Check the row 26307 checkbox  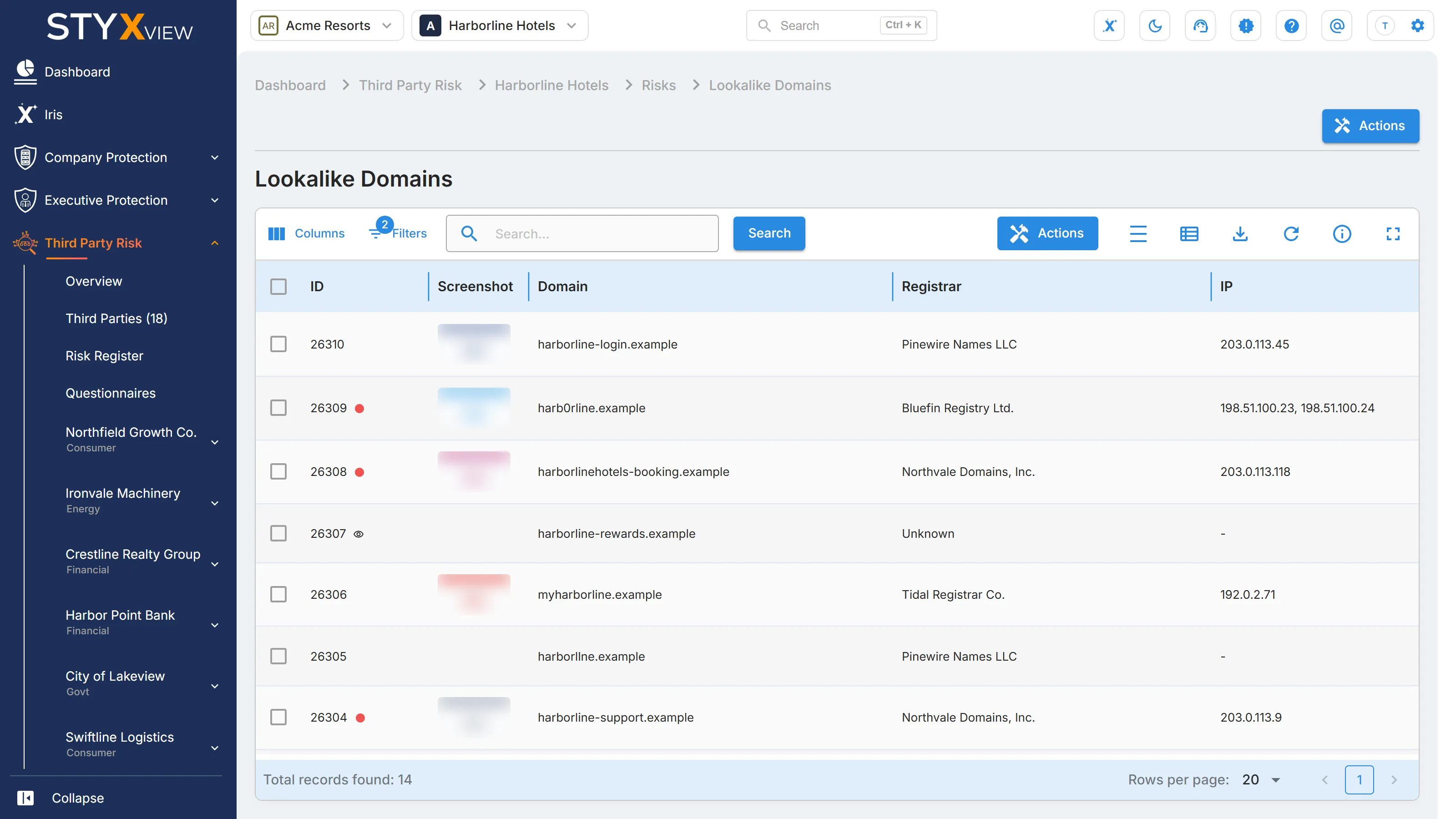[278, 534]
